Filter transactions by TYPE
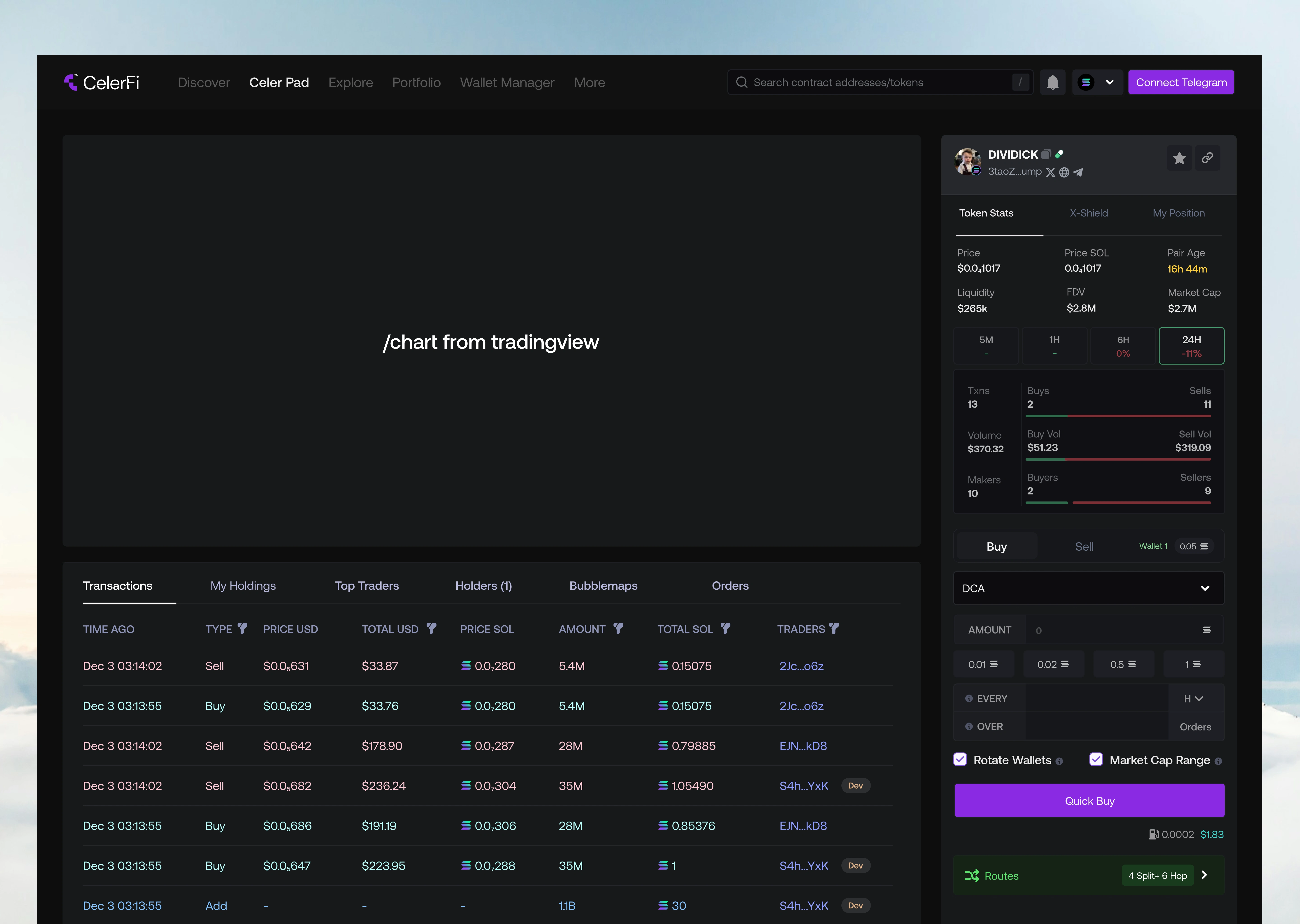This screenshot has height=924, width=1300. click(x=242, y=629)
